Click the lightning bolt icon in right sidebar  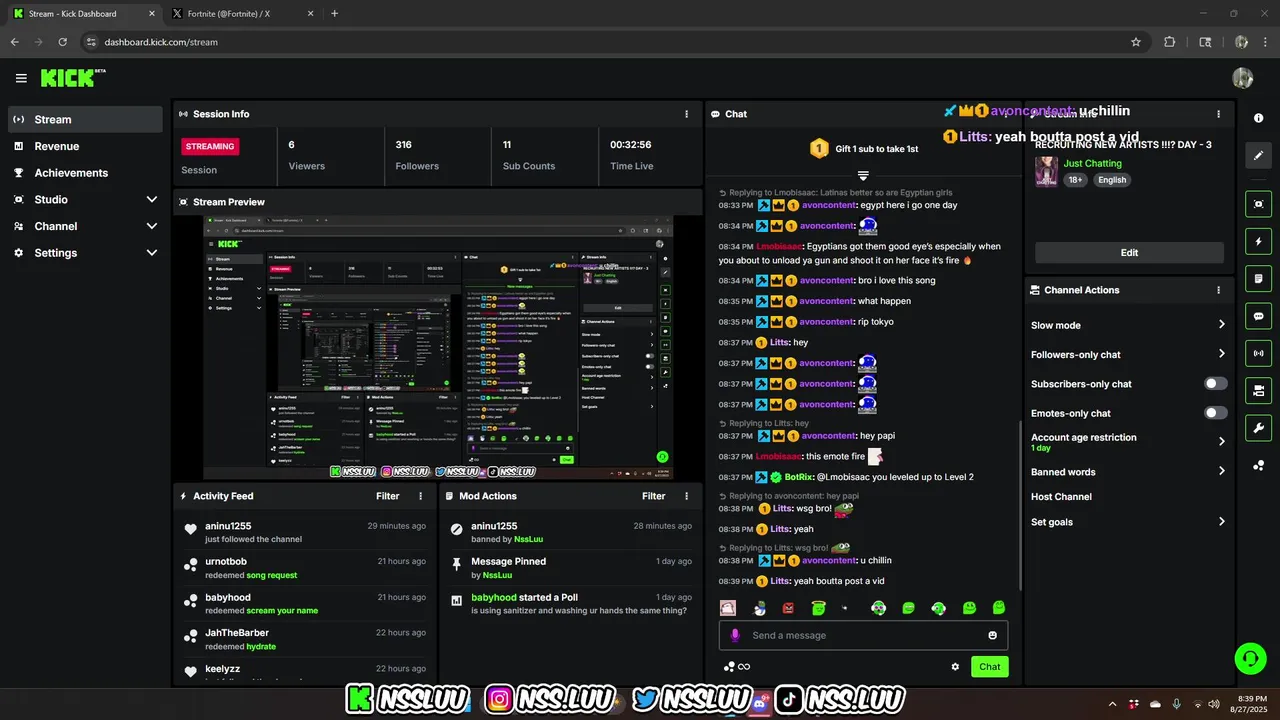coord(1258,241)
